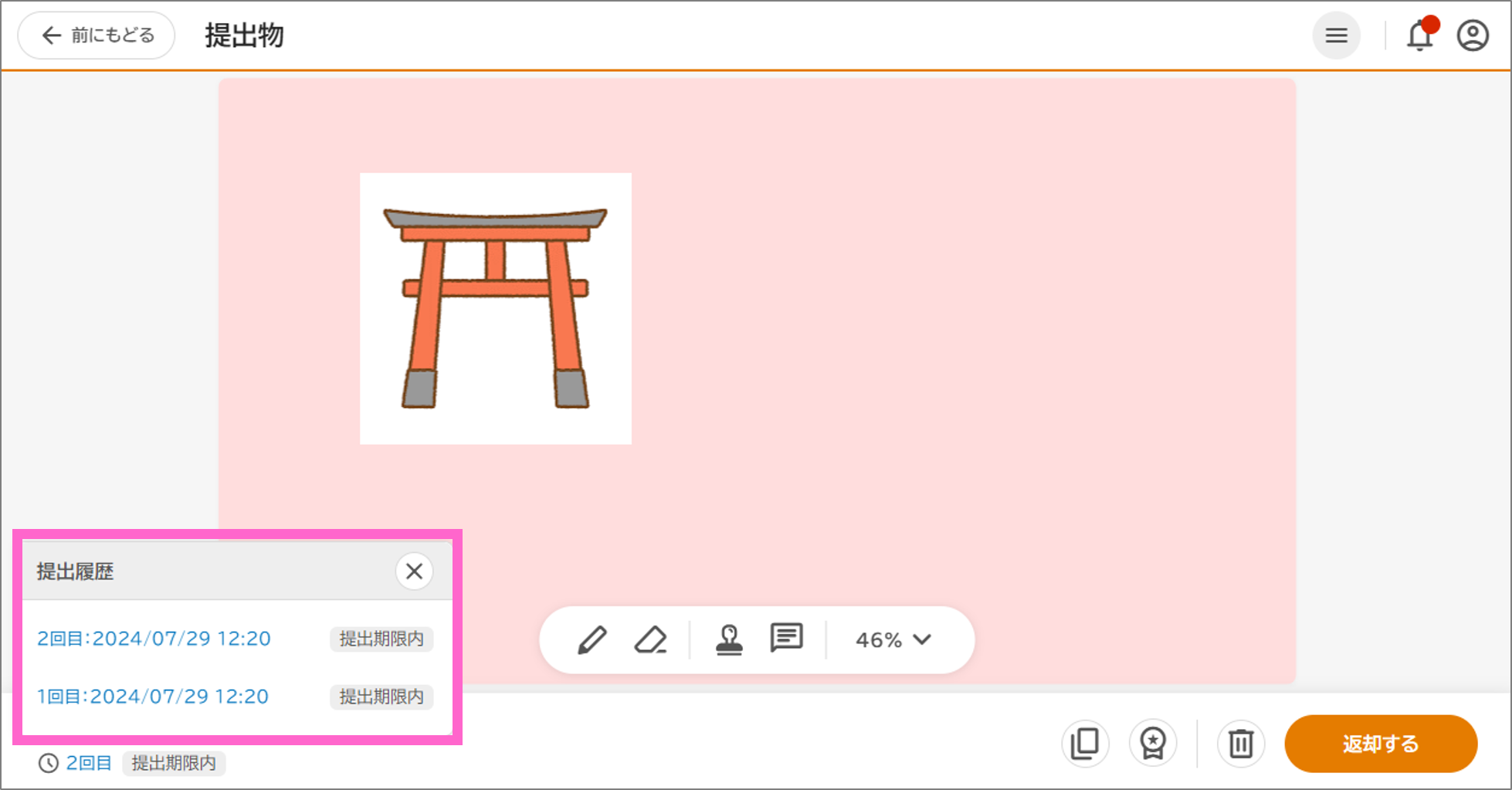Open the account profile icon
1512x790 pixels.
pyautogui.click(x=1472, y=36)
